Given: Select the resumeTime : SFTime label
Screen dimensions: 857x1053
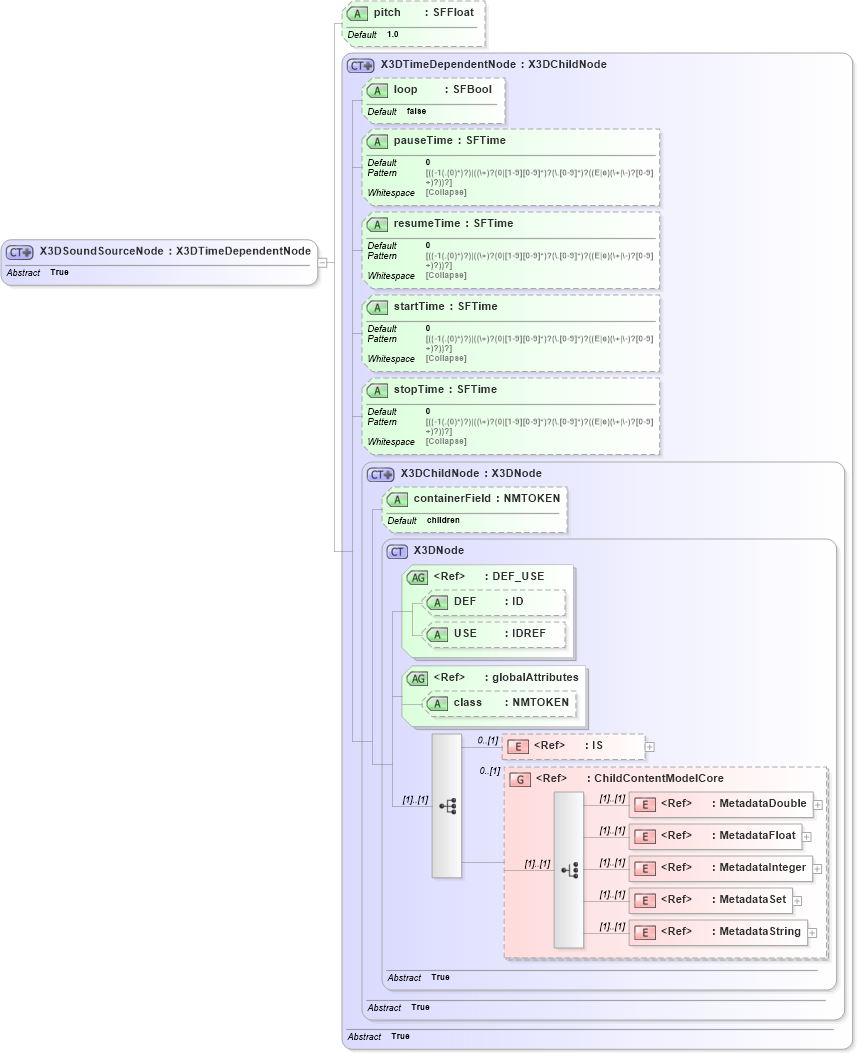Looking at the screenshot, I should (453, 224).
